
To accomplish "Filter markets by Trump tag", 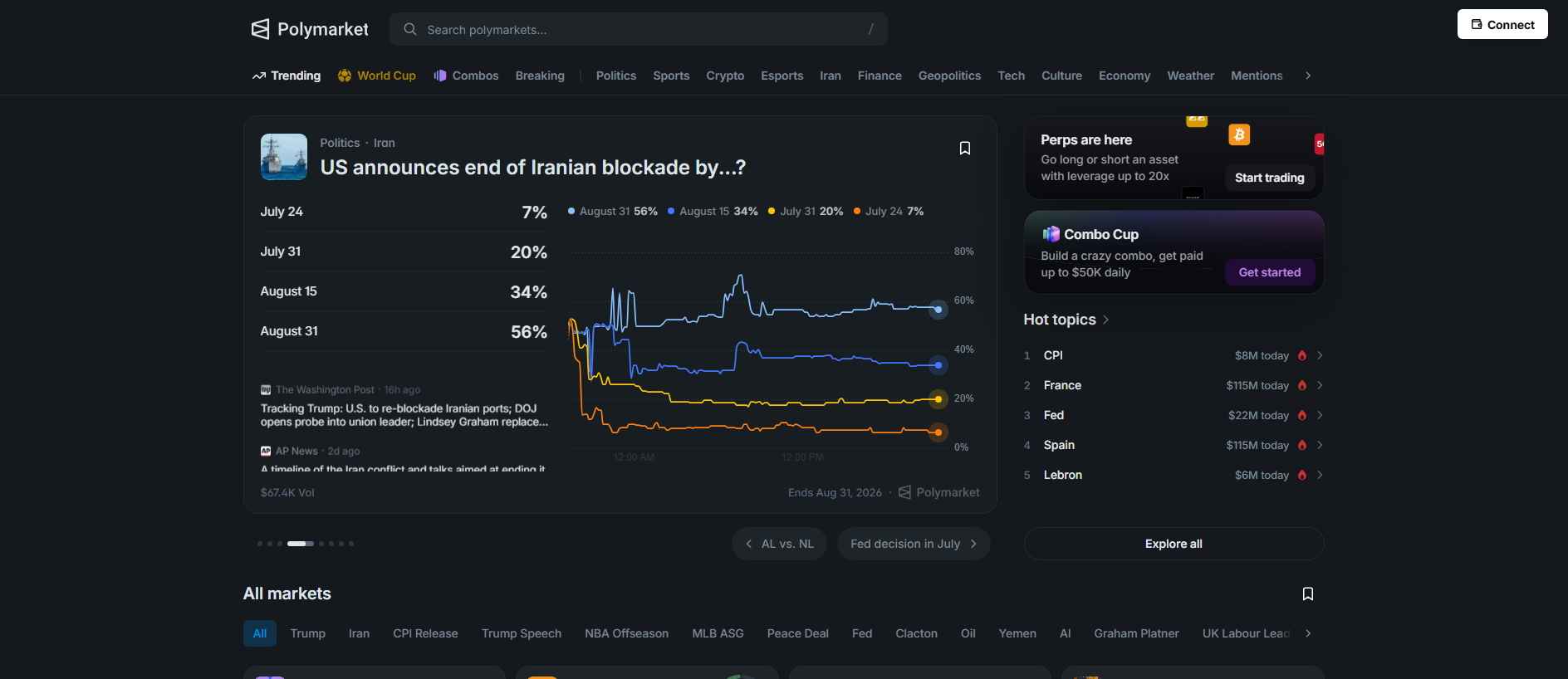I will (308, 633).
